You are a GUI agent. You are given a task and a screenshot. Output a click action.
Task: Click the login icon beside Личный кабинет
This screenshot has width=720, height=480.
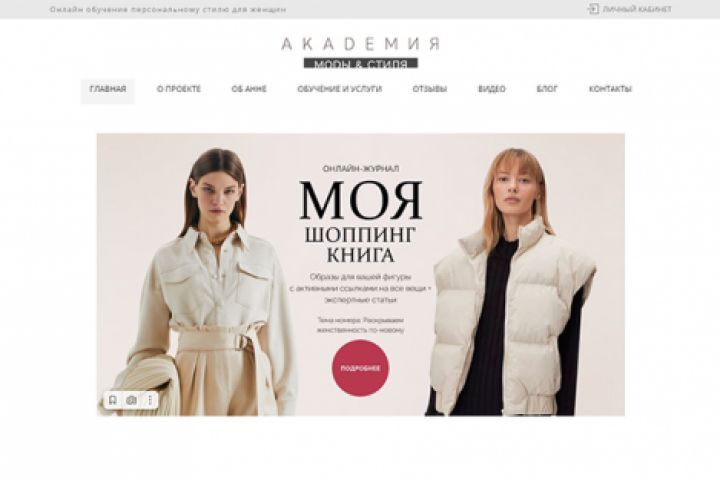pyautogui.click(x=593, y=9)
